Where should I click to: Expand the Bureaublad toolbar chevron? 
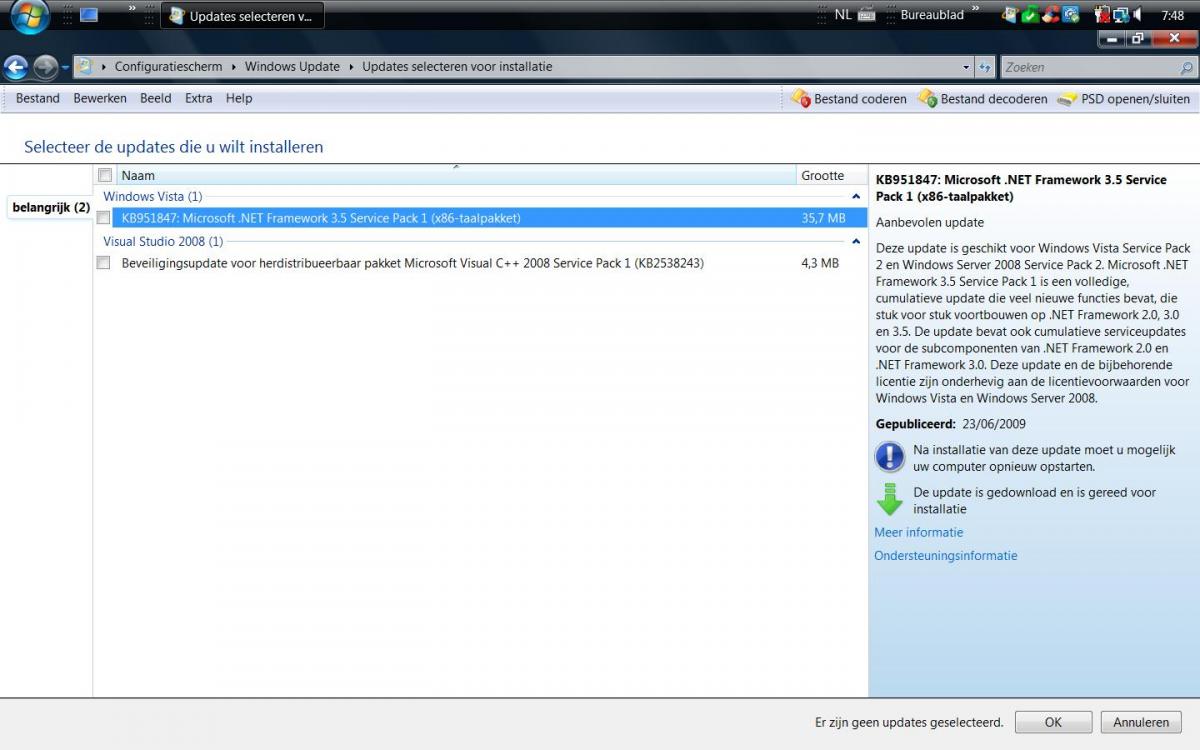pos(975,10)
